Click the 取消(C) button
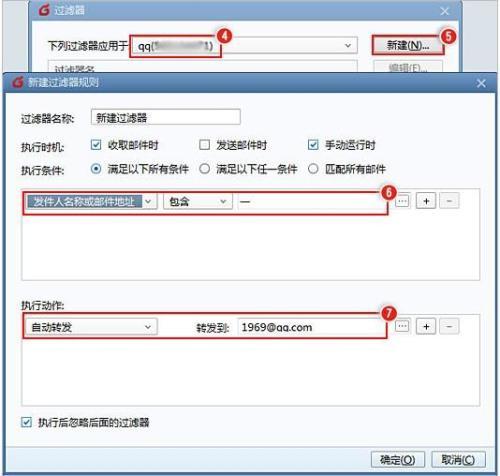 point(458,460)
